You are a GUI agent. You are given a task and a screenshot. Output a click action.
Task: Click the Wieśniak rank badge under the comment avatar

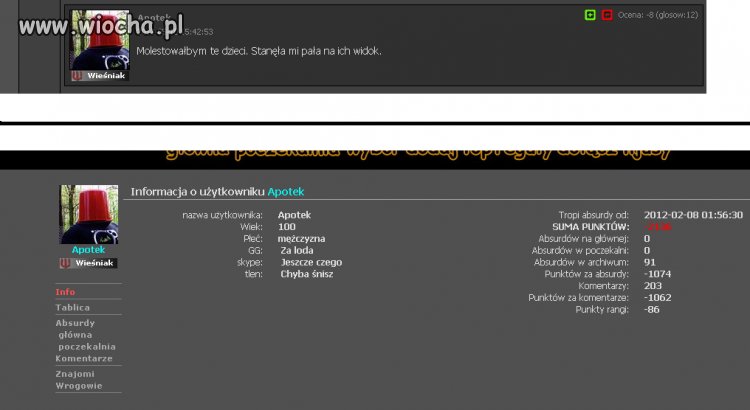pyautogui.click(x=100, y=76)
